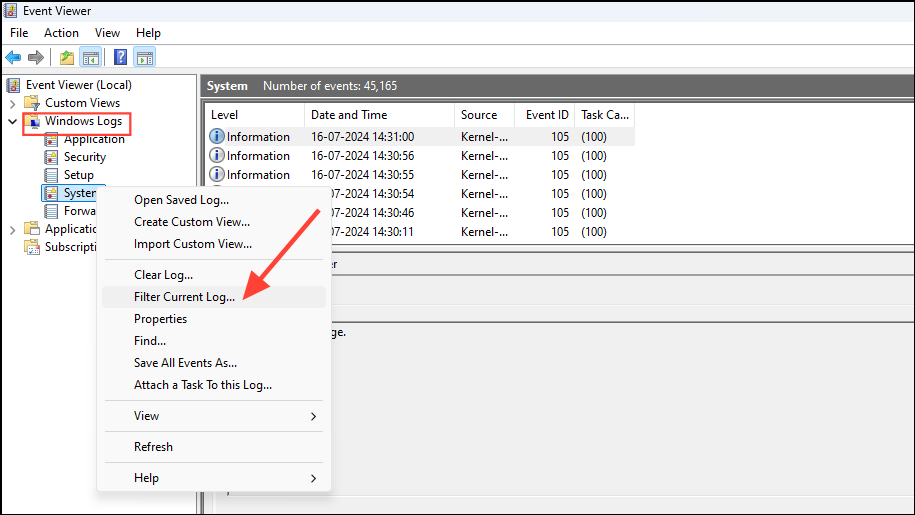Viewport: 915px width, 515px height.
Task: Sort by Date and Time column header
Action: (379, 115)
